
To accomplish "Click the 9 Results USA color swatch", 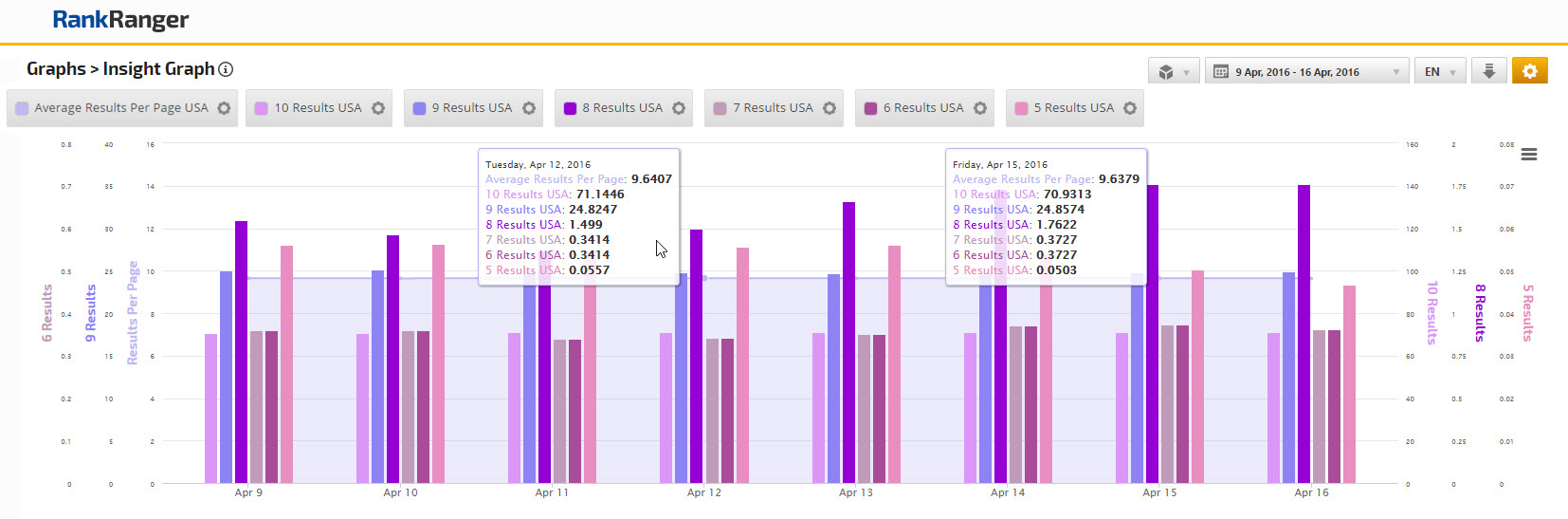I will click(420, 108).
